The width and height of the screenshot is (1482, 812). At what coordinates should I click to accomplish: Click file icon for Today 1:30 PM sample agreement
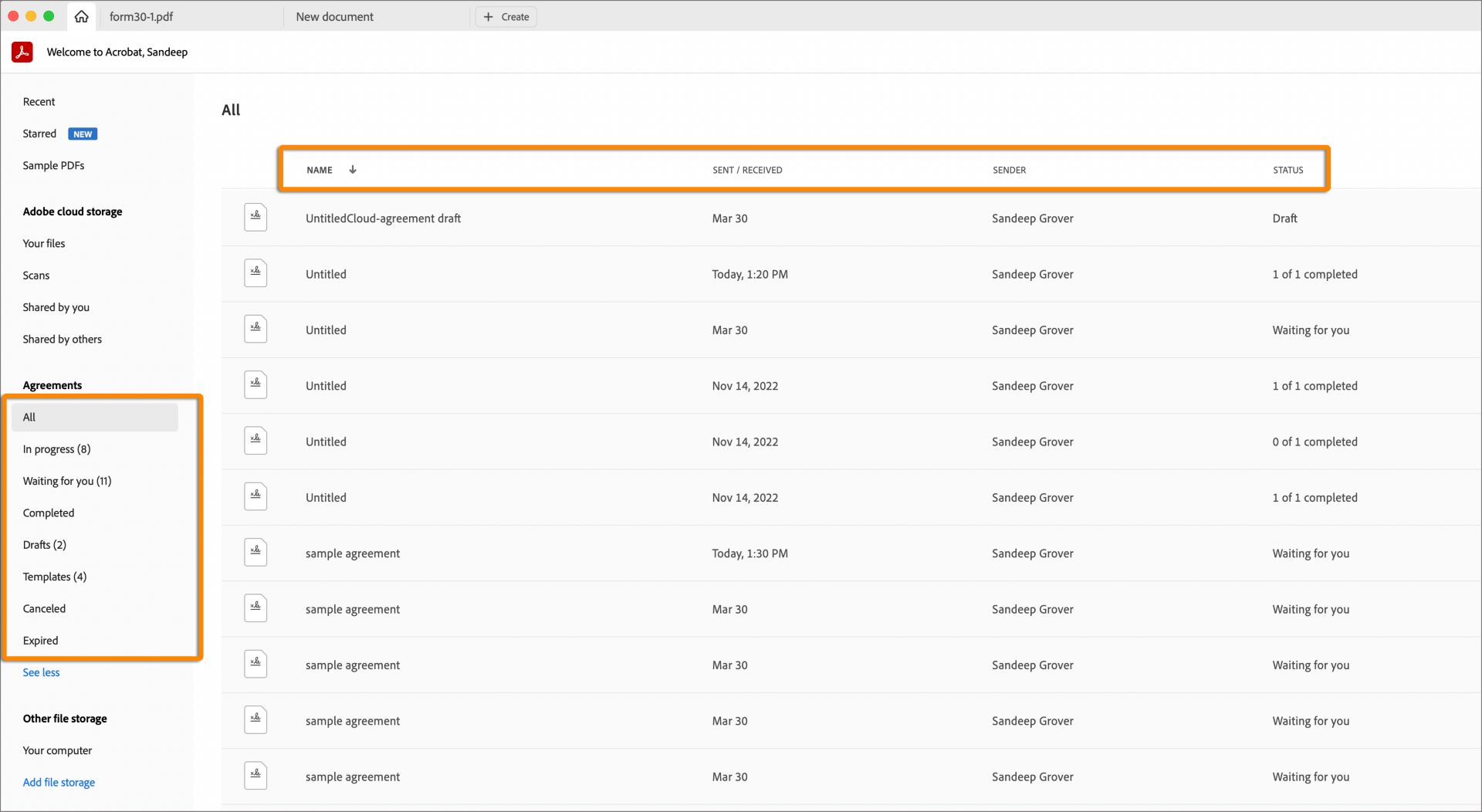(x=255, y=553)
